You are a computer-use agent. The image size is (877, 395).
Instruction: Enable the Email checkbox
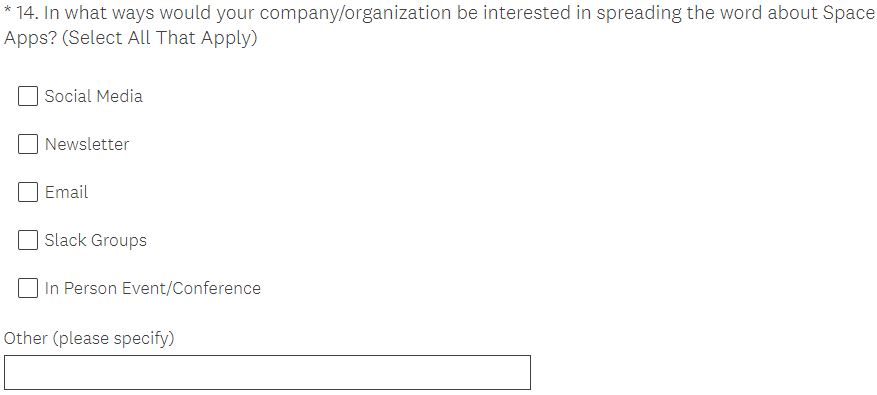click(x=27, y=192)
